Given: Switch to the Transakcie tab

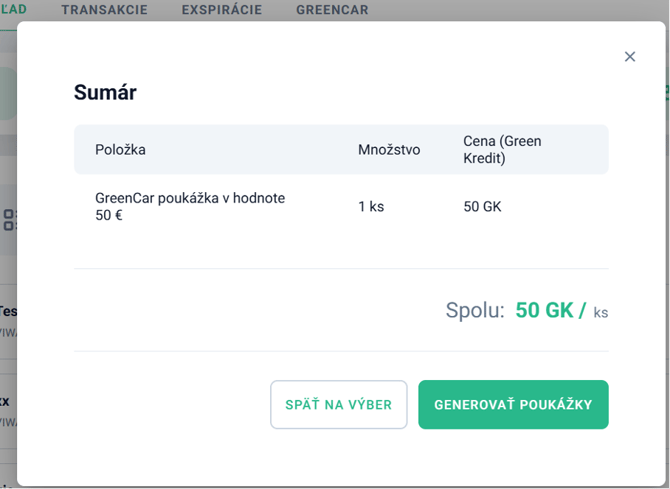Looking at the screenshot, I should [x=104, y=10].
